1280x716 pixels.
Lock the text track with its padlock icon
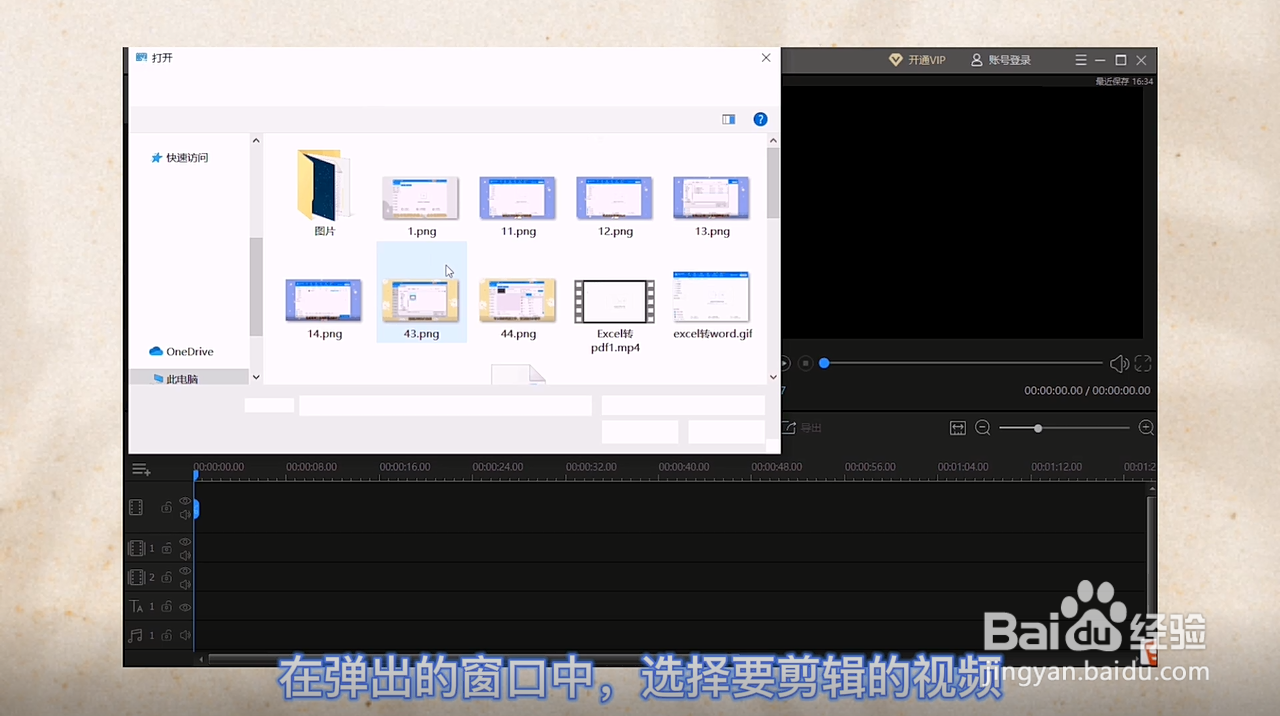[167, 606]
